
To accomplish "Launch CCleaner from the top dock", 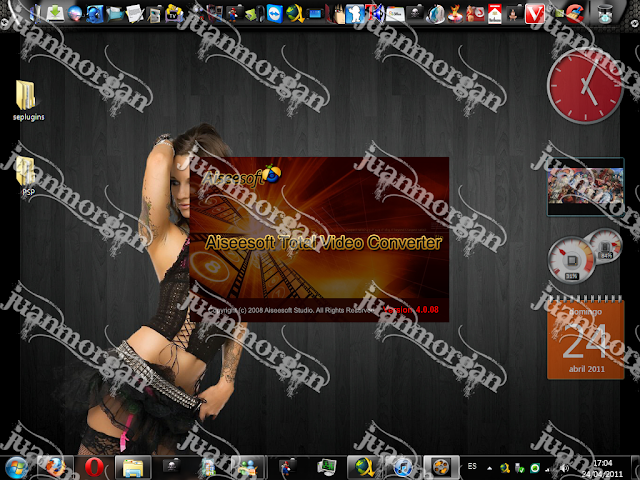I will pos(575,13).
